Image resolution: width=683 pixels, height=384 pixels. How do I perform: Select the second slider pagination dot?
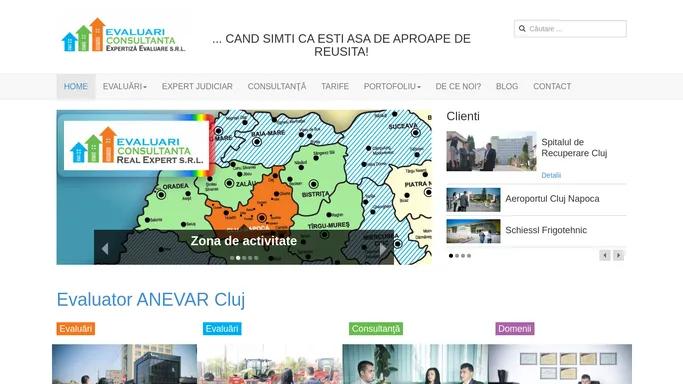(x=238, y=258)
